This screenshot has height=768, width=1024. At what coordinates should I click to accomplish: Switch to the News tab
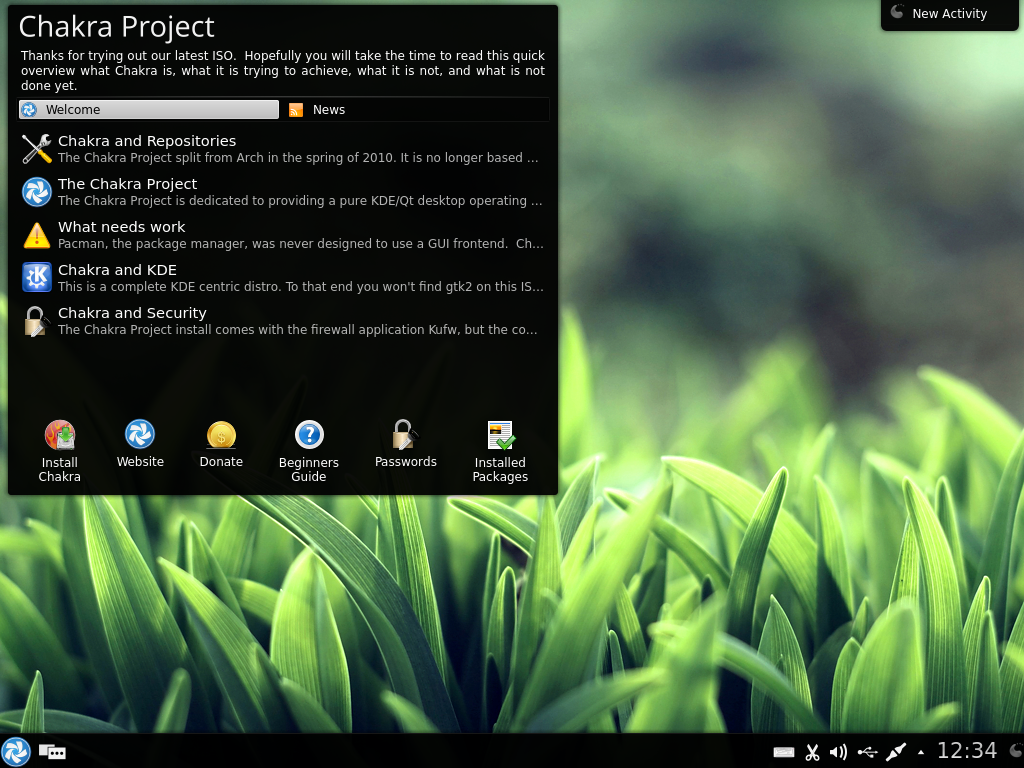pyautogui.click(x=328, y=110)
